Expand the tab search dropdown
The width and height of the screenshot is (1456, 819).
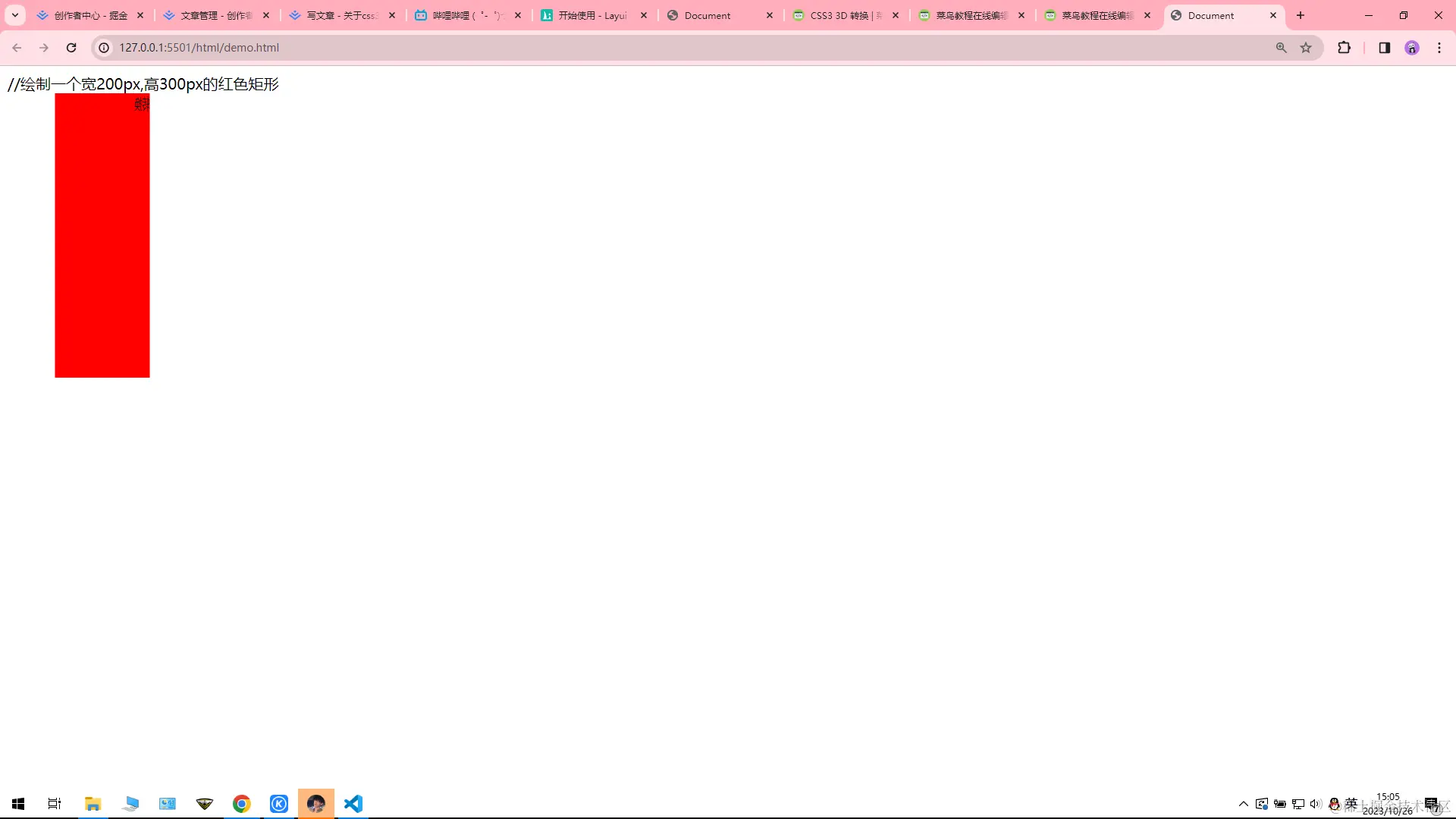(14, 15)
